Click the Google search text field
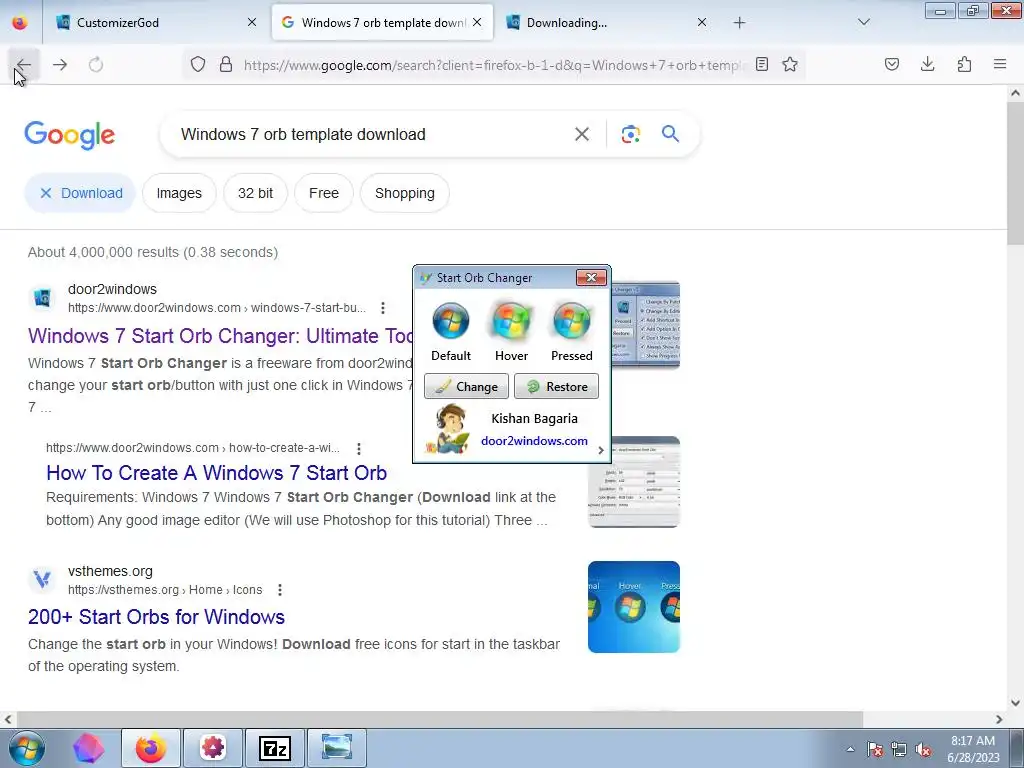Viewport: 1024px width, 768px height. coord(369,135)
